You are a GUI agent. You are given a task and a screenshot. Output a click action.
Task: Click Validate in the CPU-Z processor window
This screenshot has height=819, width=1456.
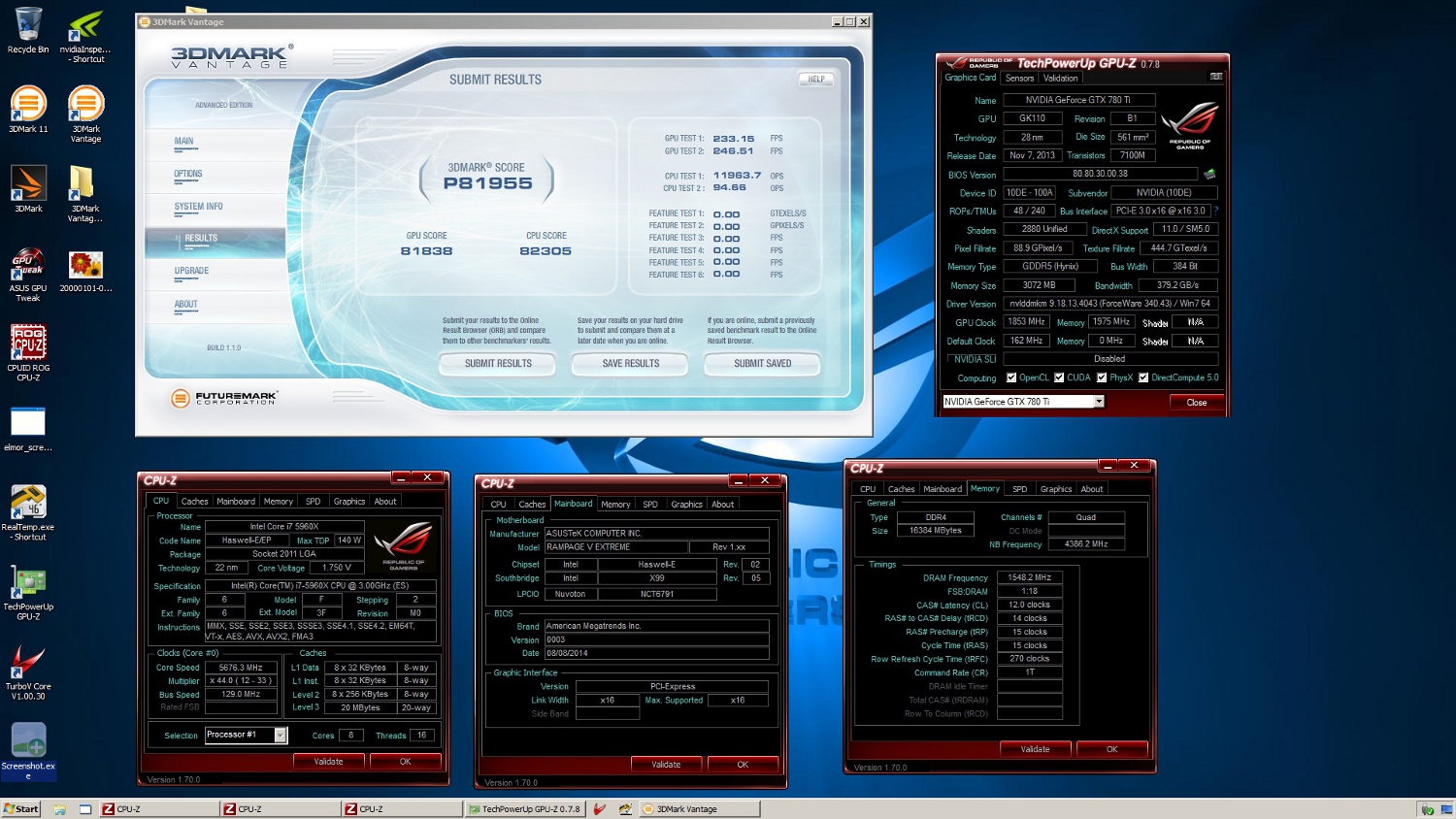[x=329, y=762]
